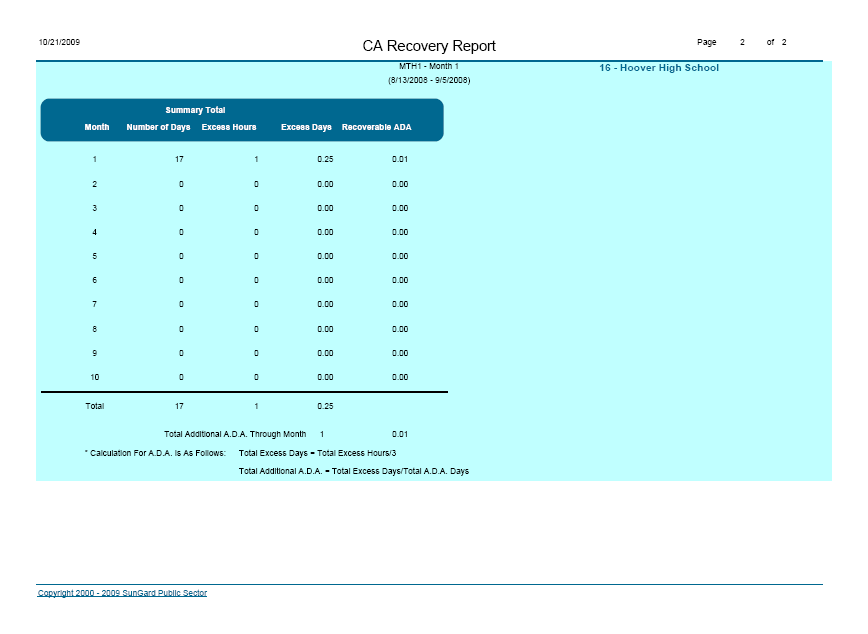Click the Summary Total table heading
The image size is (868, 634).
(x=195, y=110)
